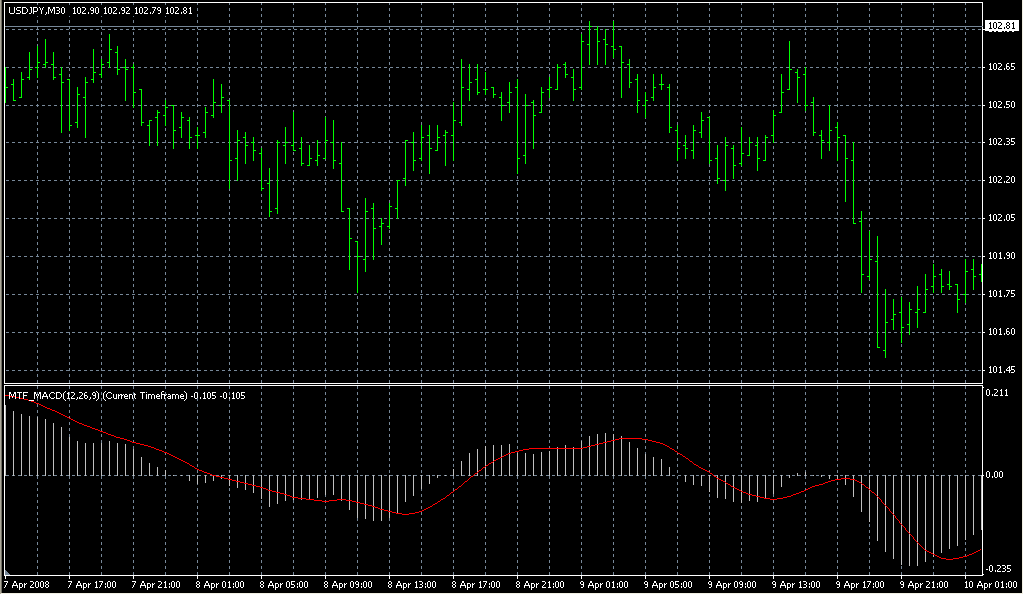Click the 9 Apr 21:00 time marker
The image size is (1024, 594).
tap(925, 584)
